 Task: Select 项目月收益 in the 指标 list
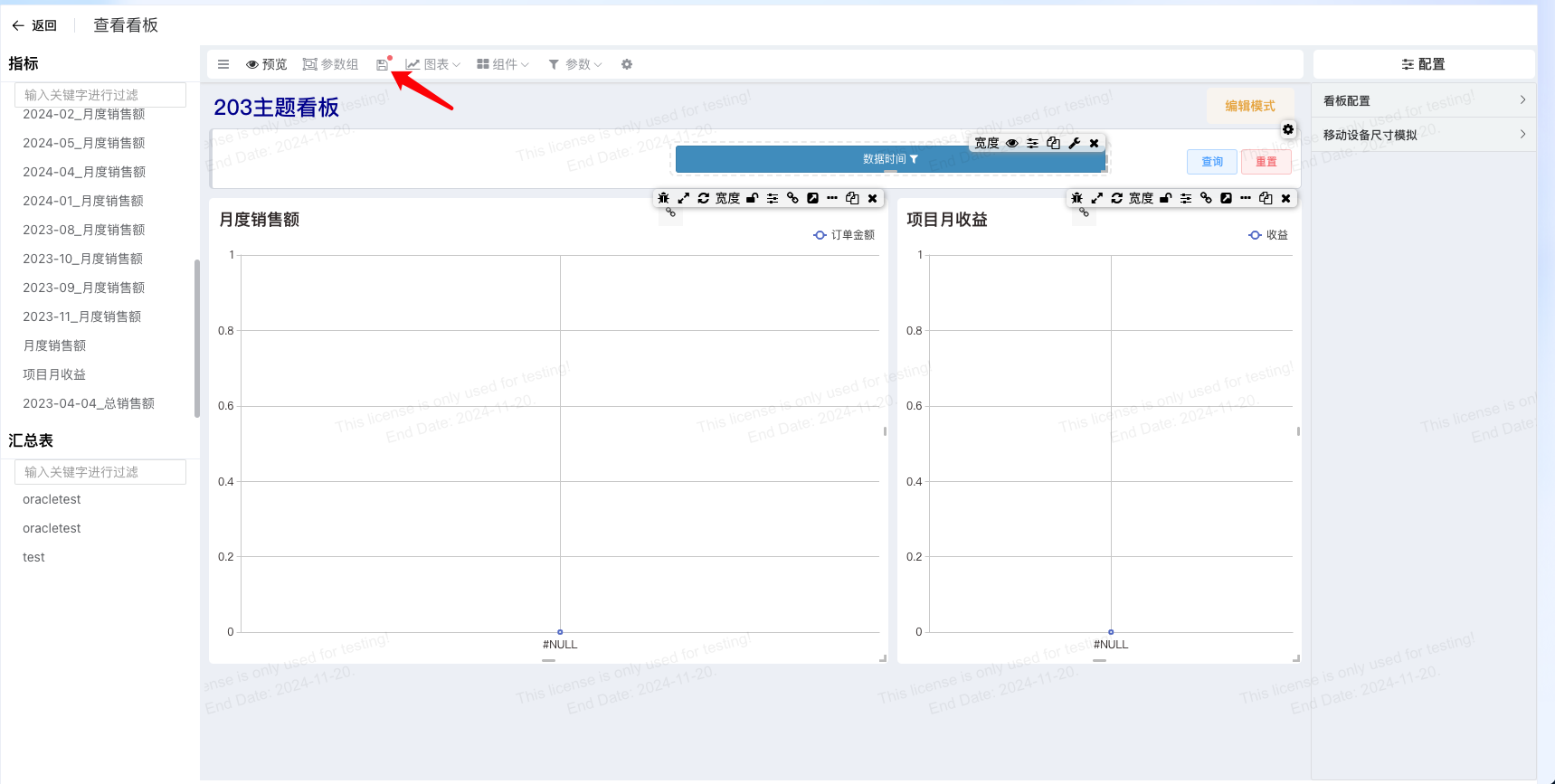[x=54, y=374]
